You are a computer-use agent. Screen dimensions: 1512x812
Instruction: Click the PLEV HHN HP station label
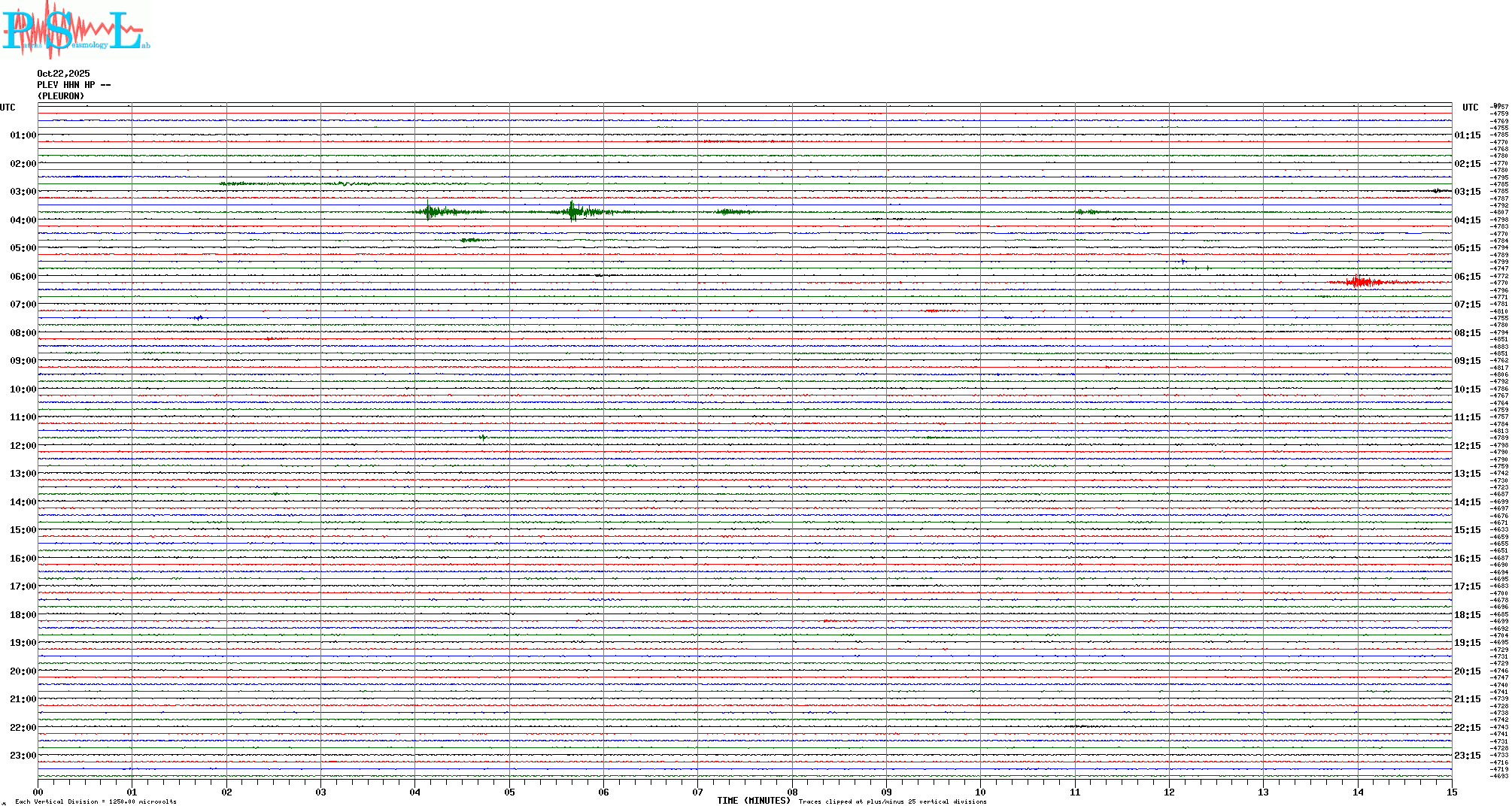click(x=74, y=85)
